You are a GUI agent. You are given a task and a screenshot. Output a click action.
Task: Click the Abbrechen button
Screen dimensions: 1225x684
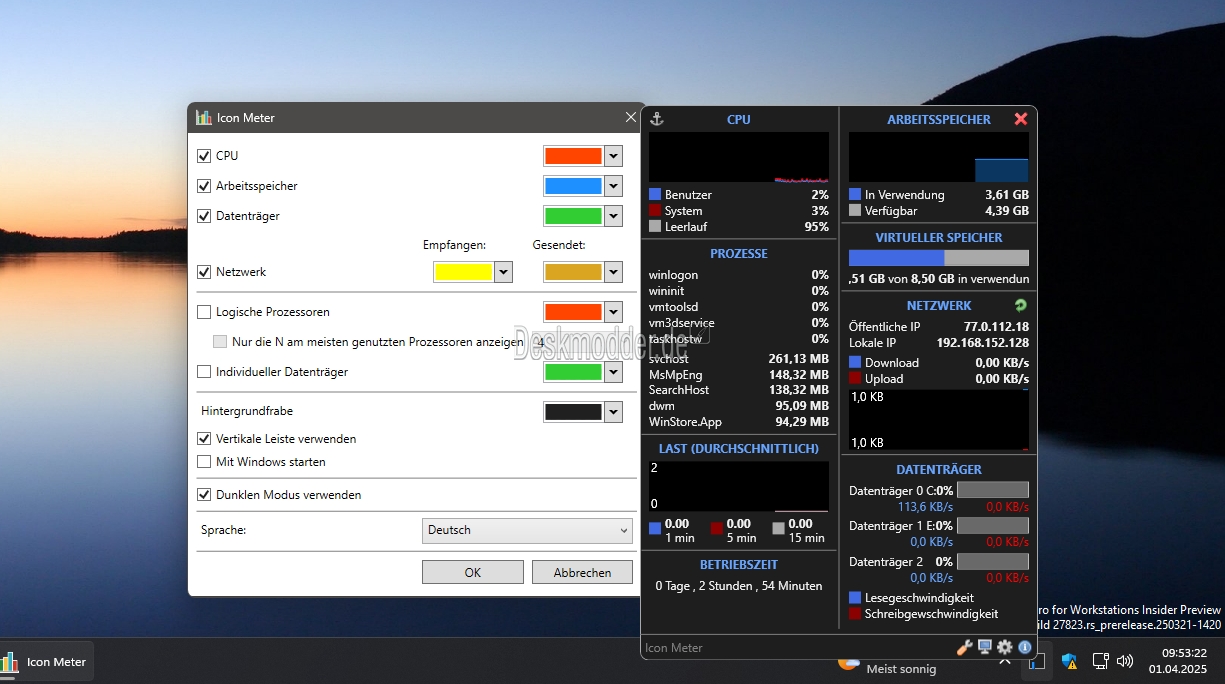582,572
